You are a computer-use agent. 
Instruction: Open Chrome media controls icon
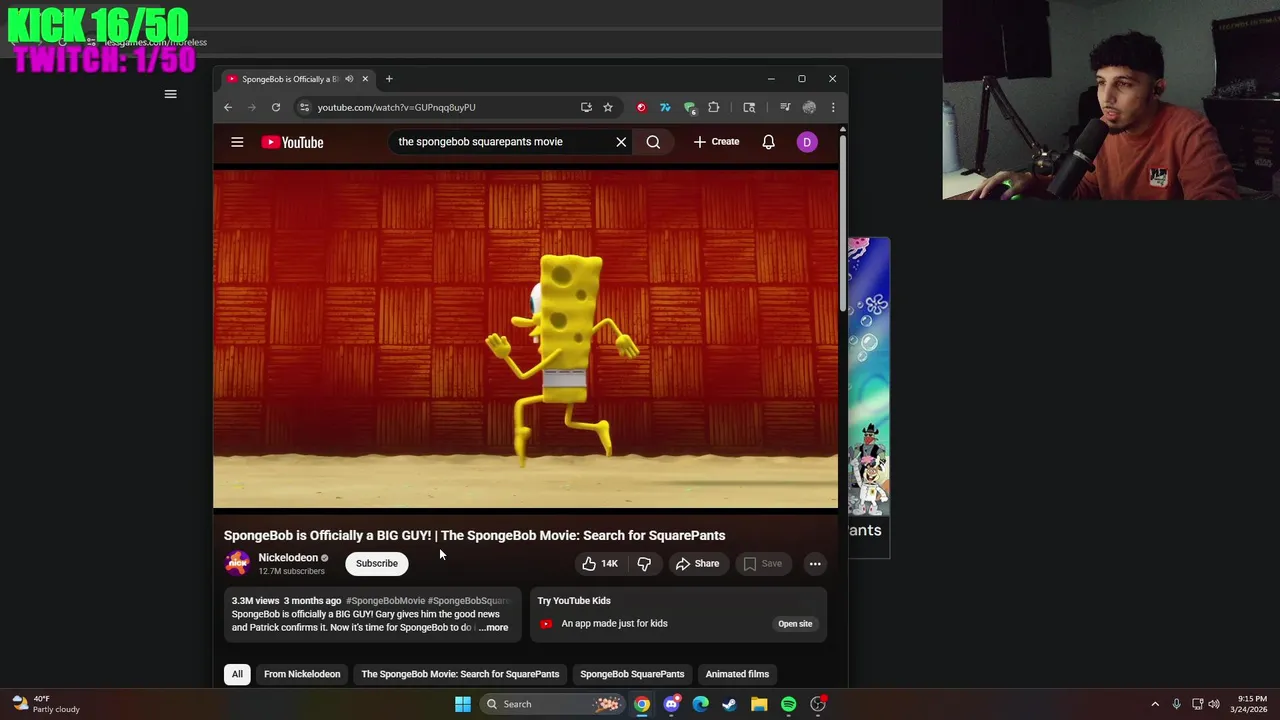(x=785, y=107)
